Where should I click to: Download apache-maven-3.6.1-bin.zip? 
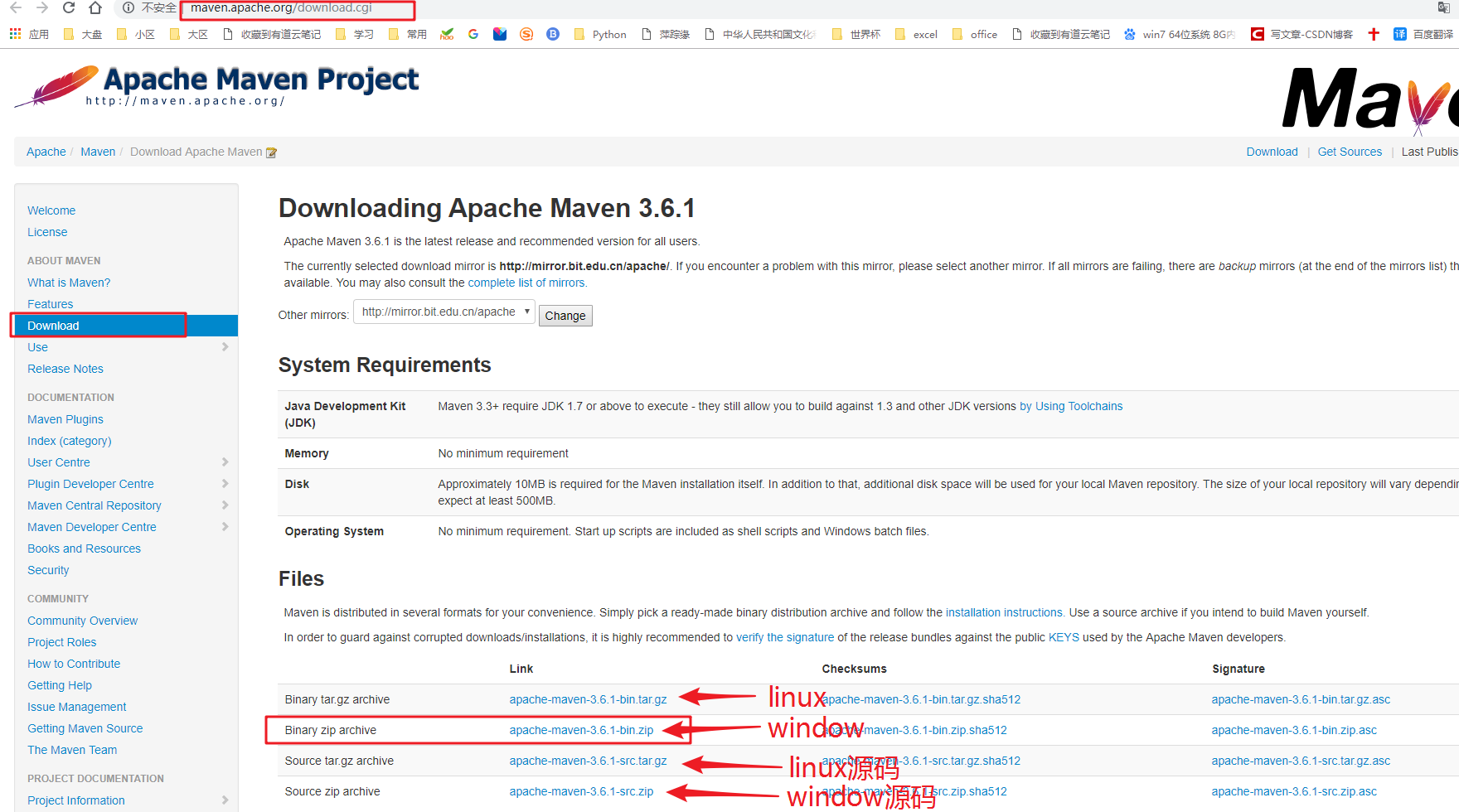[581, 730]
